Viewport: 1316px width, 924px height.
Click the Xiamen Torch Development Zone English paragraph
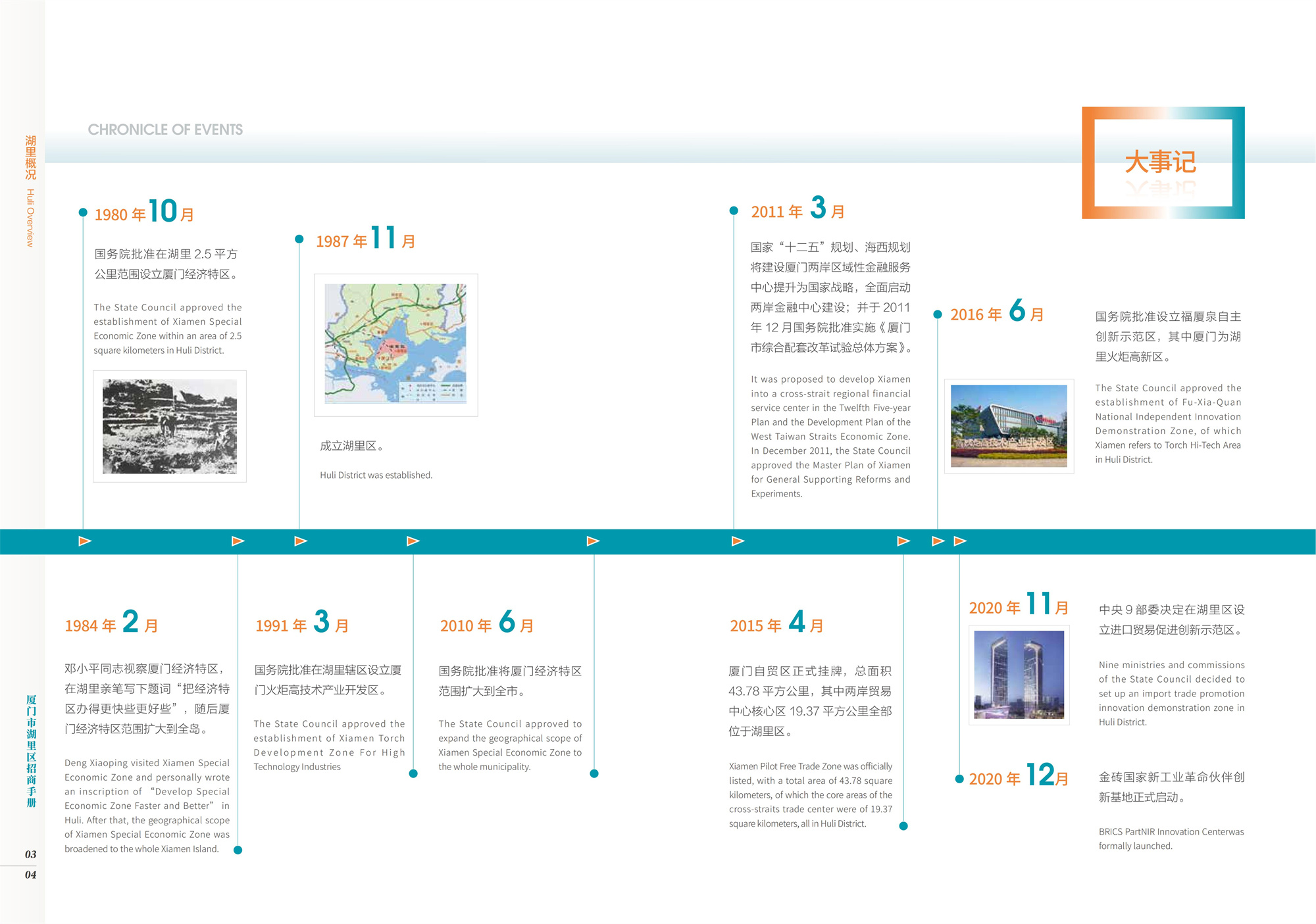click(x=329, y=745)
